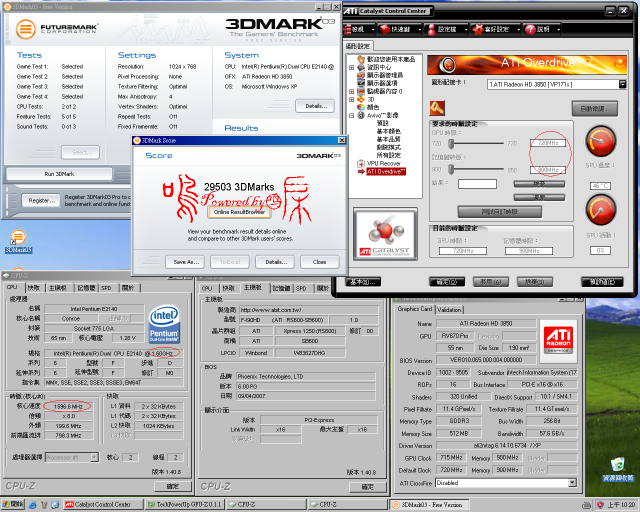640x512 pixels.
Task: Switch to the SPD tab in the BIOS CPU-Z window
Action: (x=301, y=288)
